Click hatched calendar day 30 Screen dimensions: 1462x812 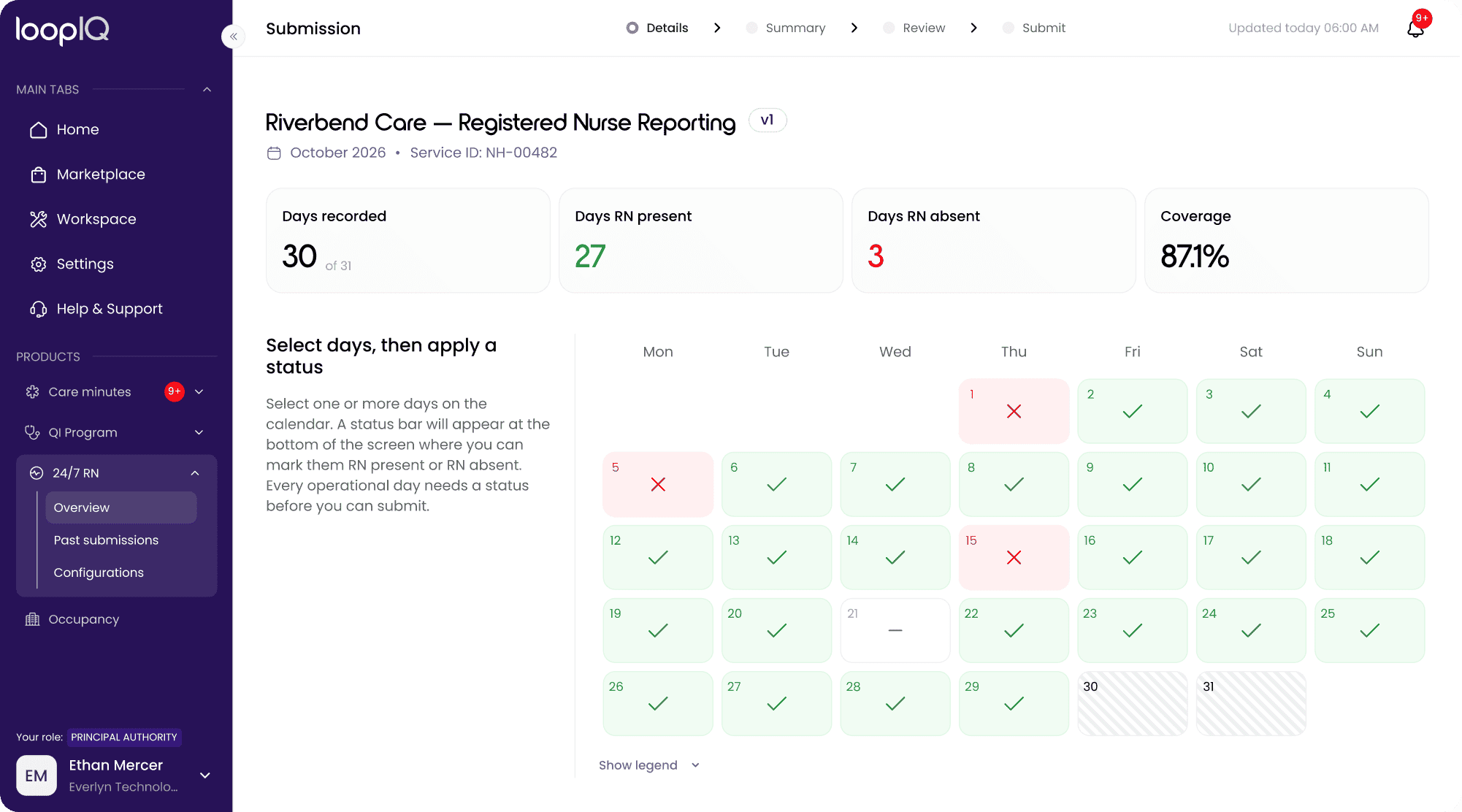point(1133,703)
